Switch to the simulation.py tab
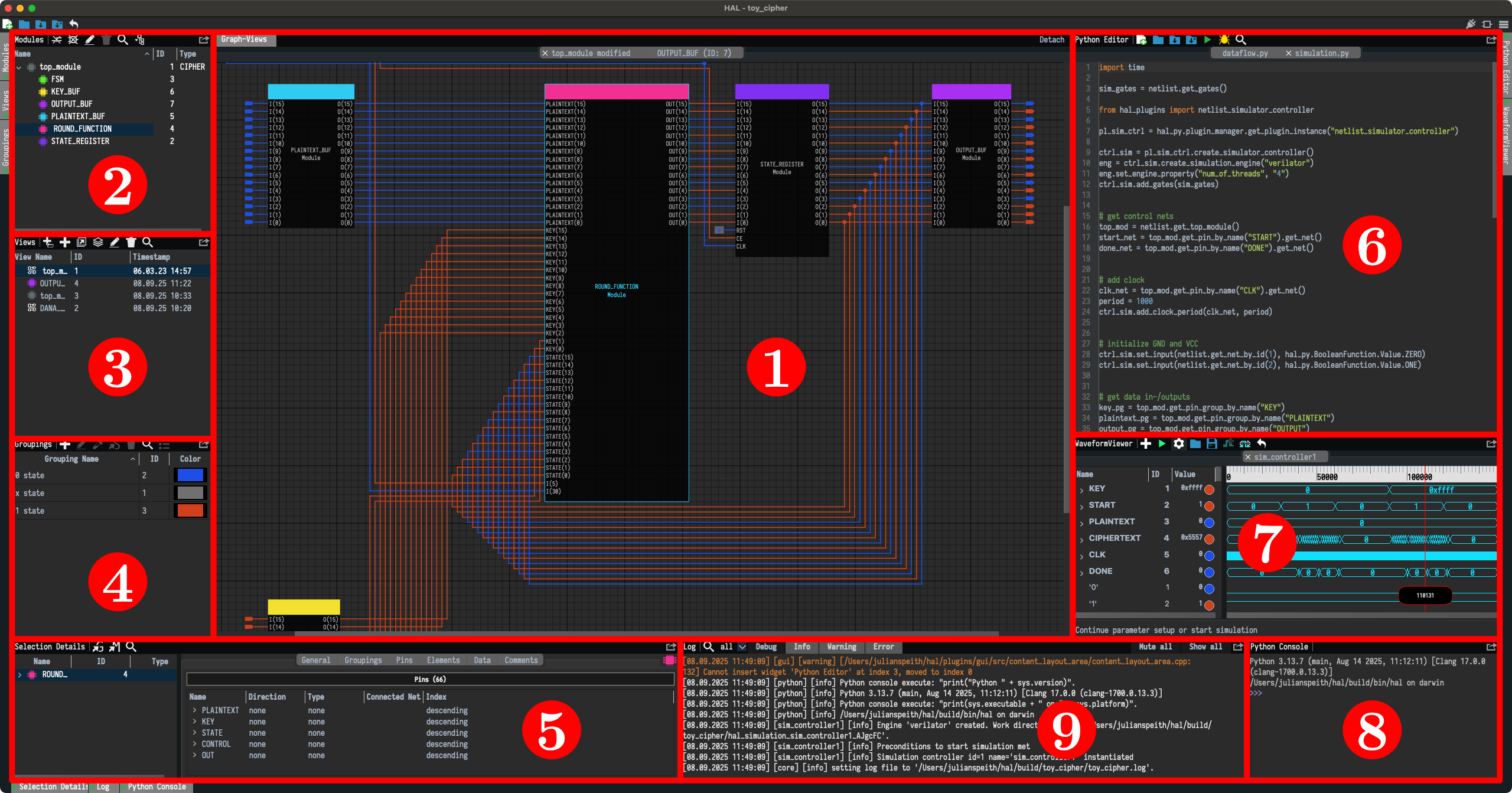The width and height of the screenshot is (1512, 793). (x=1323, y=53)
